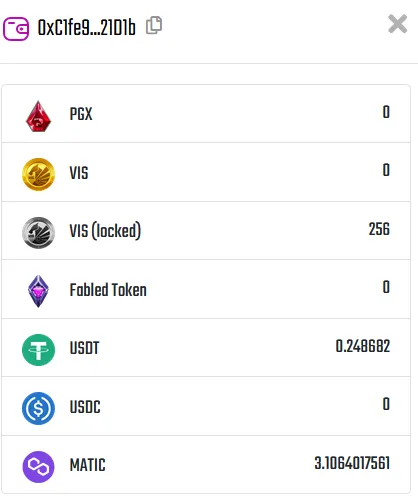Image resolution: width=418 pixels, height=501 pixels.
Task: Click the green USDT Tether icon
Action: pos(38,350)
